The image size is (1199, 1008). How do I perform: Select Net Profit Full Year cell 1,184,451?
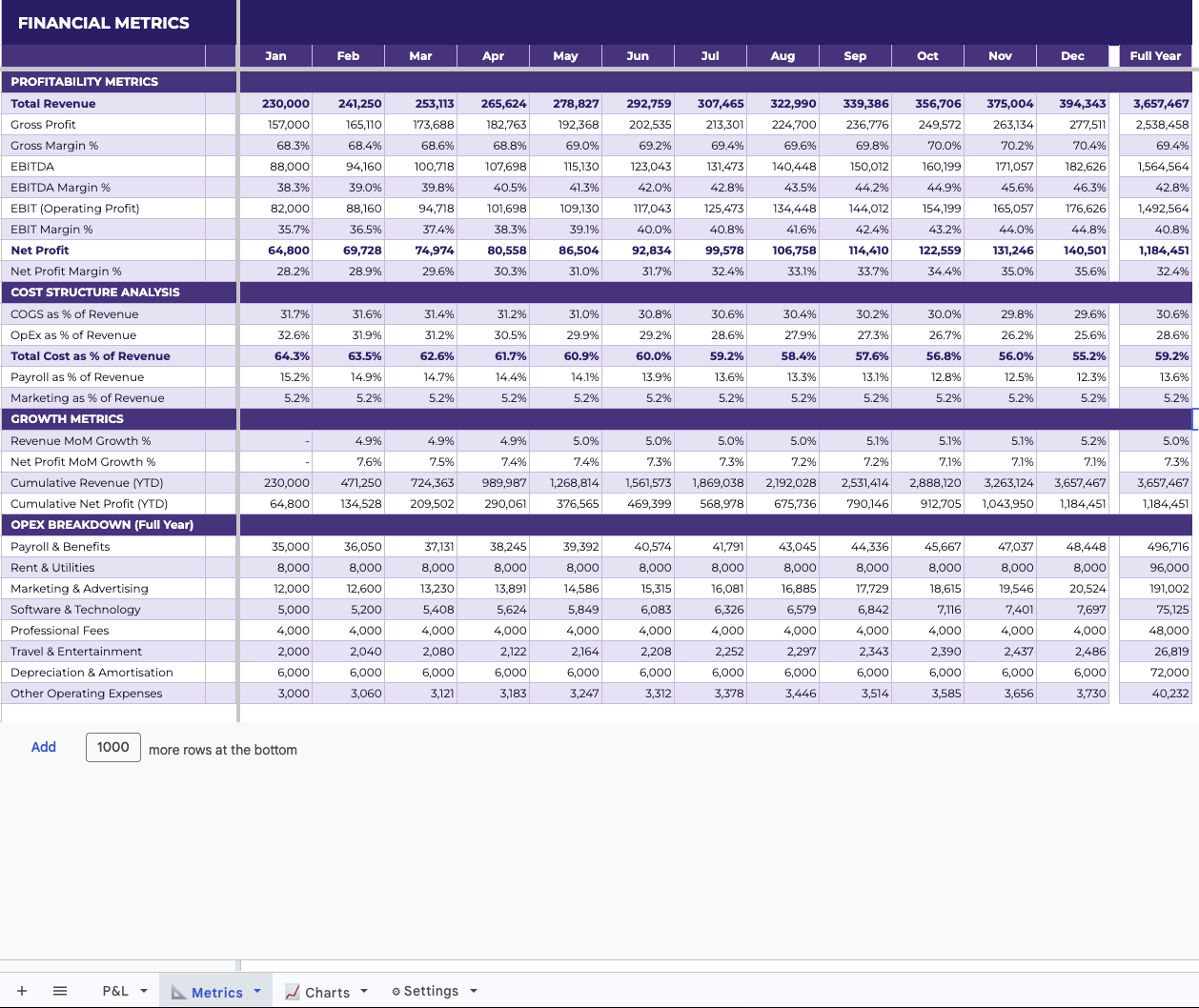point(1155,251)
